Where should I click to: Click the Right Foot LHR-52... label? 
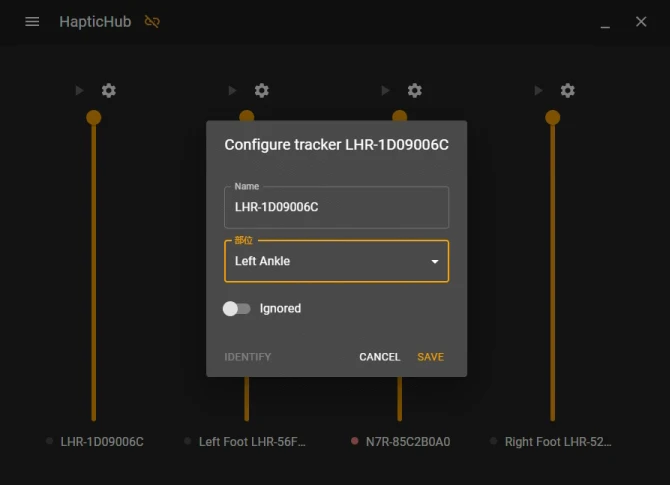(x=558, y=441)
